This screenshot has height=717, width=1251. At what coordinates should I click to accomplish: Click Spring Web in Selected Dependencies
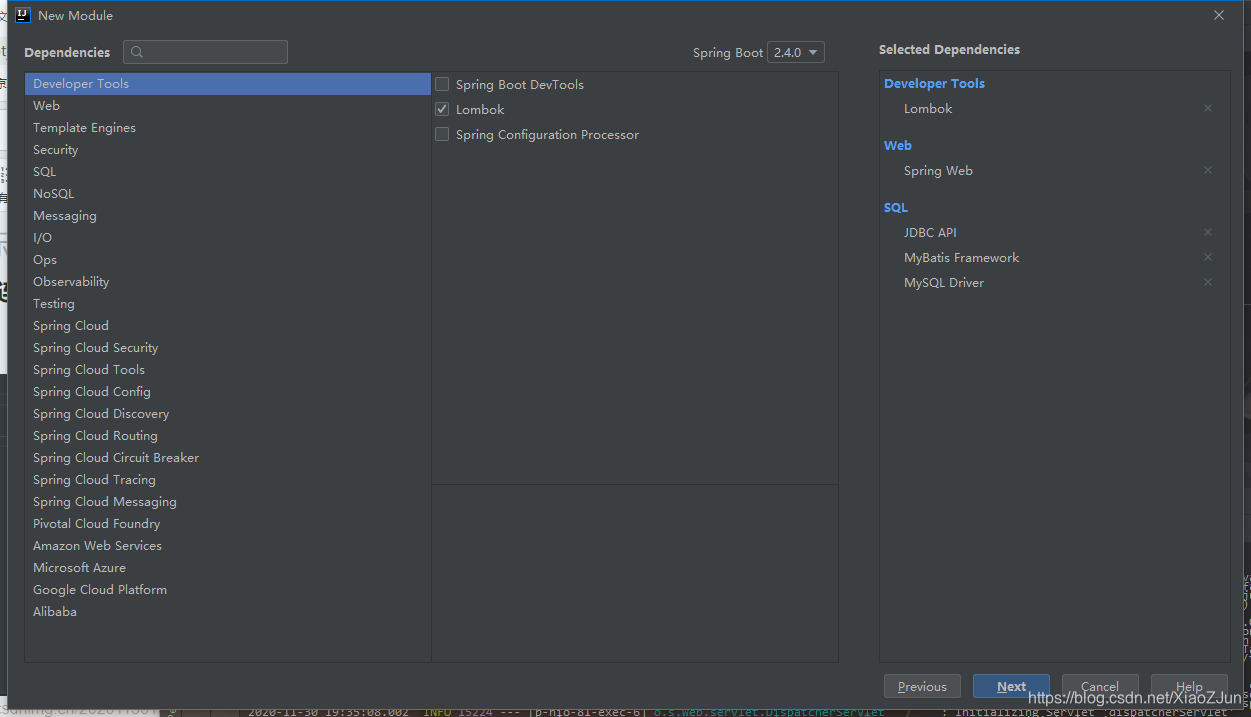(x=938, y=170)
